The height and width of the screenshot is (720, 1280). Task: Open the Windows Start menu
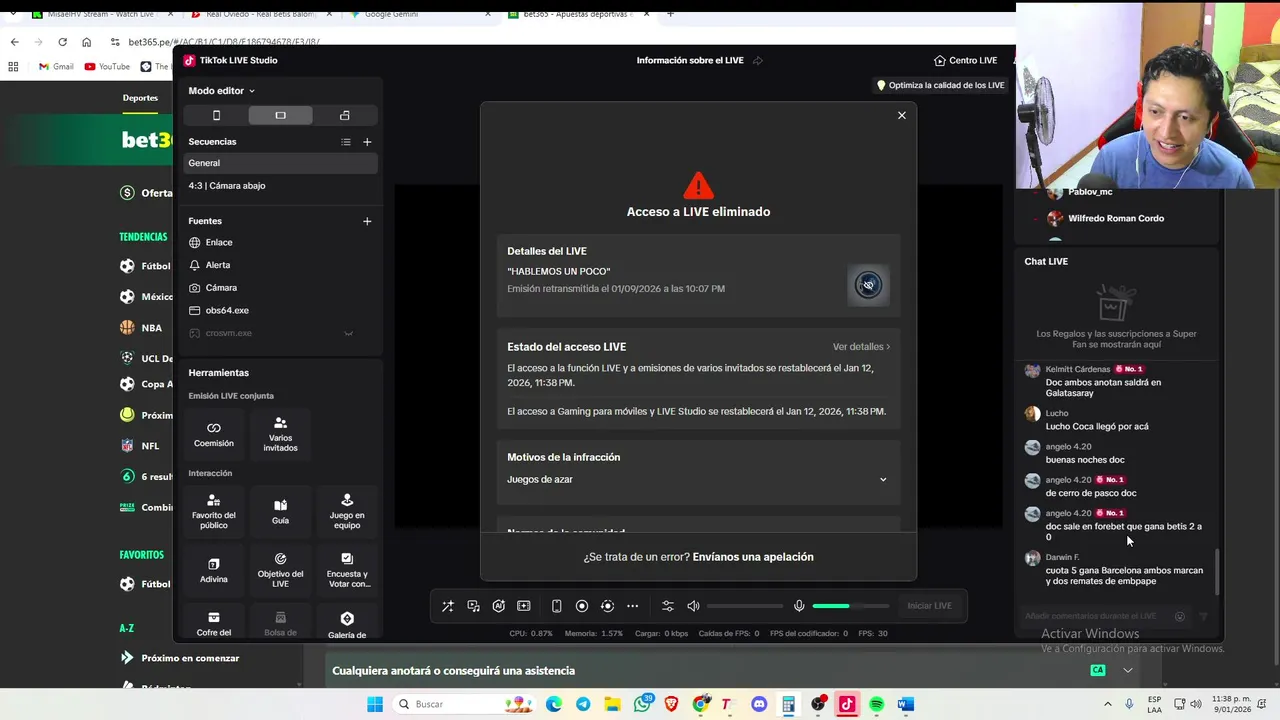pos(375,704)
